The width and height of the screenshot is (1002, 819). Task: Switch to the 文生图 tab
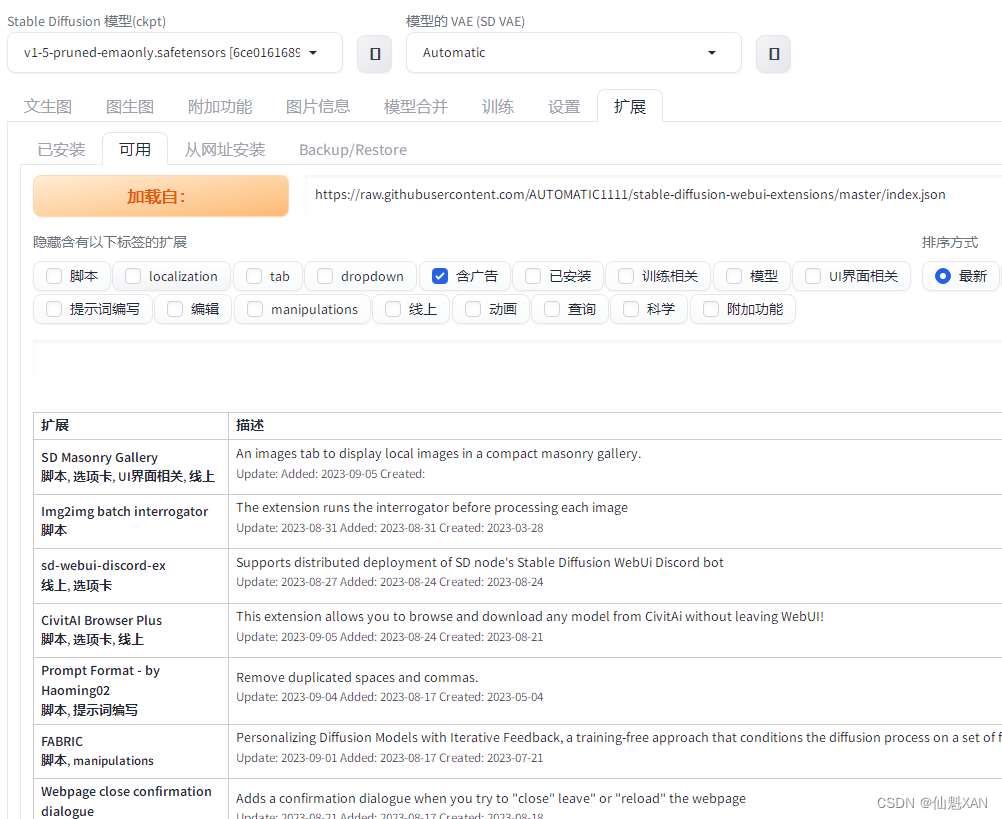pyautogui.click(x=48, y=105)
